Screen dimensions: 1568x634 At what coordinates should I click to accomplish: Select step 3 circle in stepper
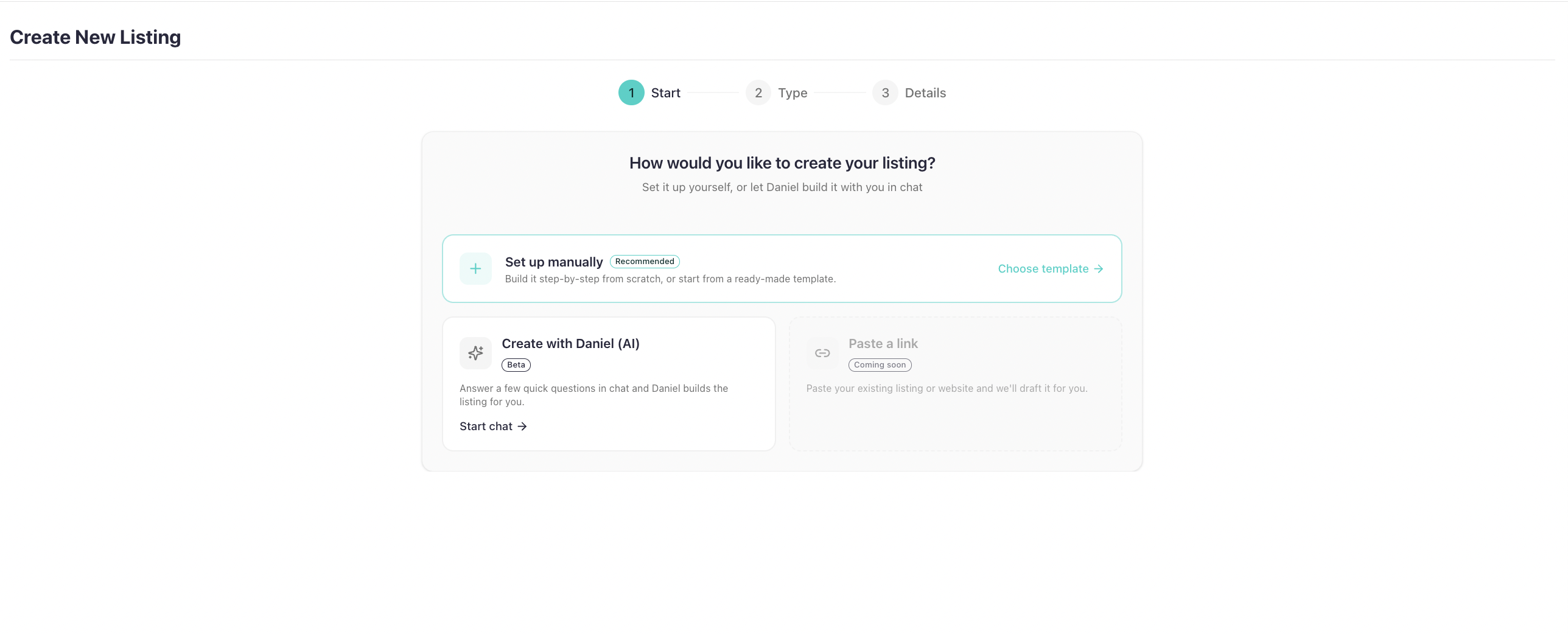pyautogui.click(x=885, y=92)
